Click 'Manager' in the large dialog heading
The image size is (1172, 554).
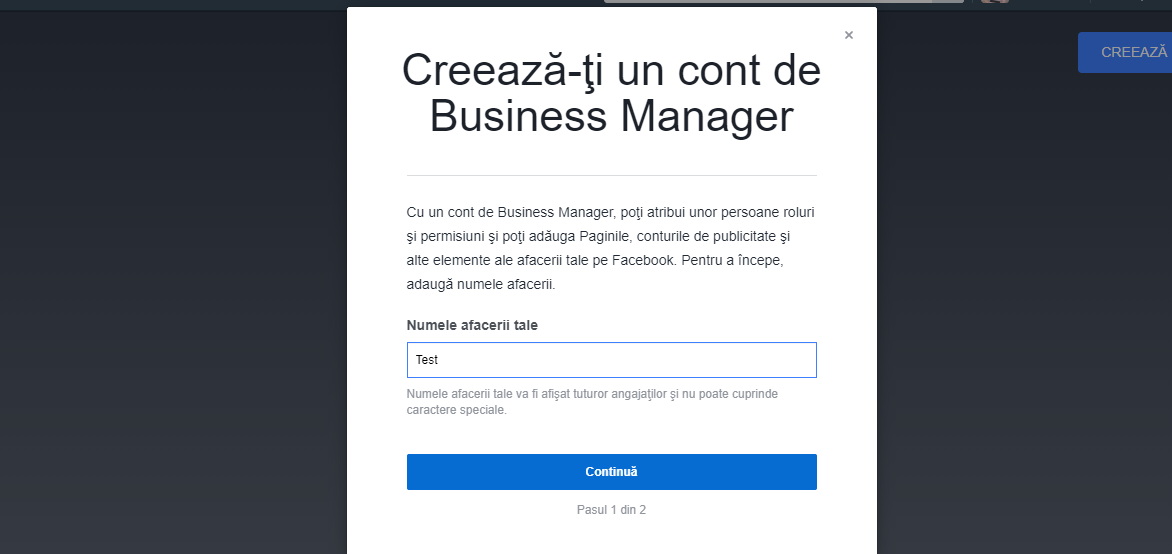coord(707,116)
